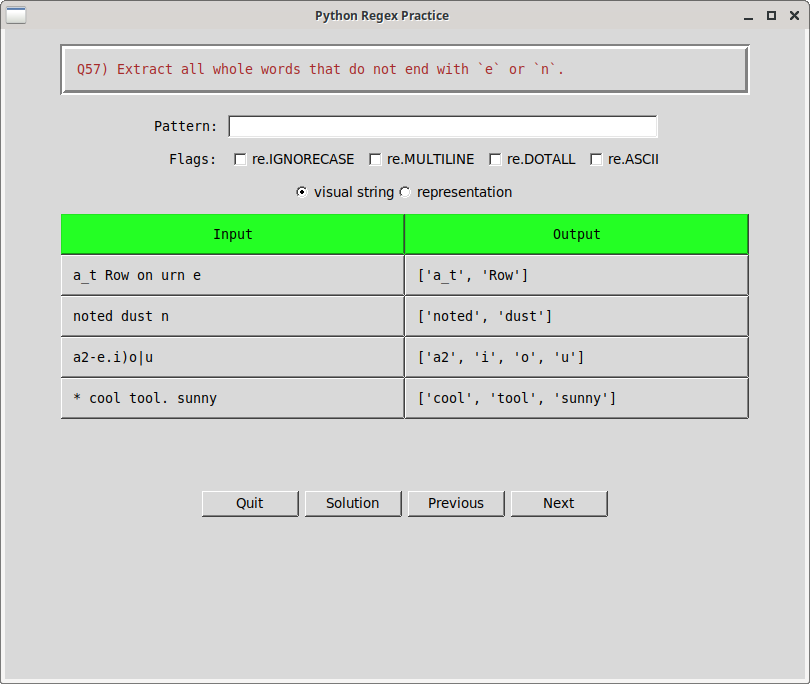
Task: Click the output showing ['cool', 'tool', 'sunny']
Action: (576, 397)
